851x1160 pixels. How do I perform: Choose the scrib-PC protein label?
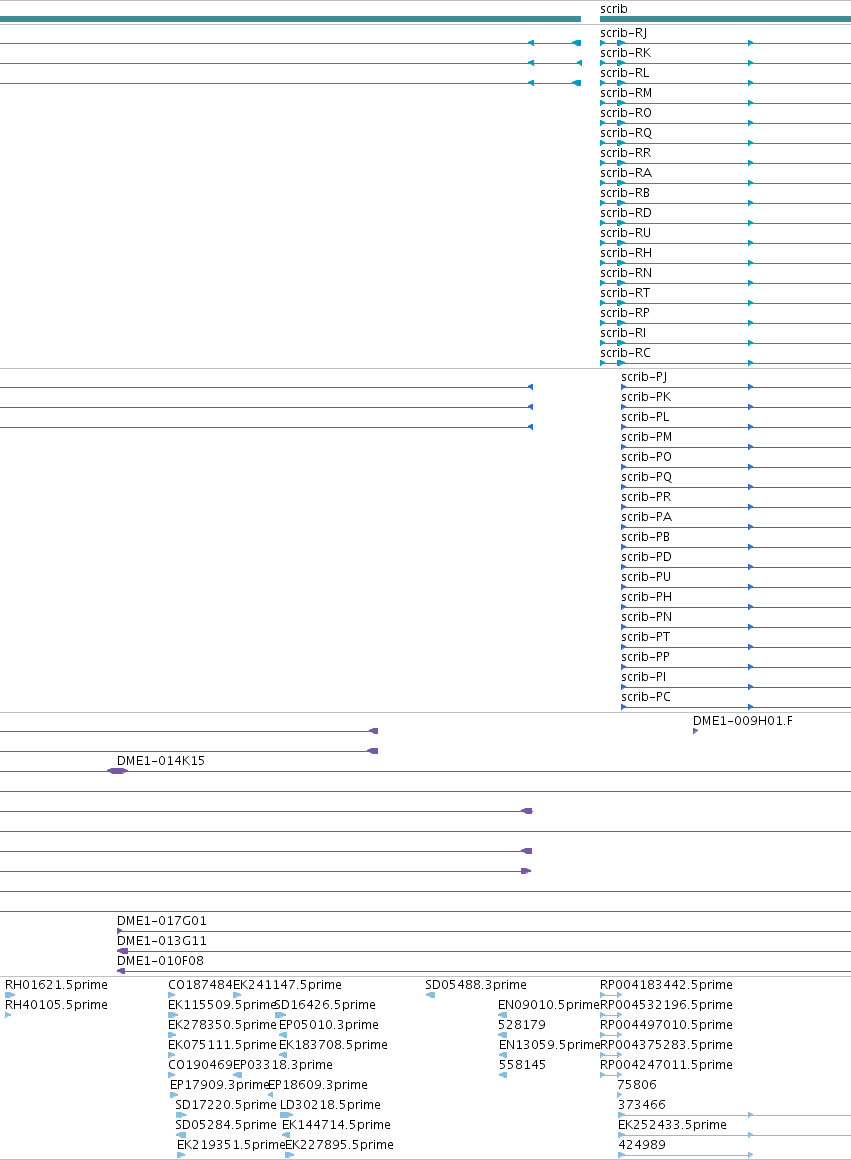pos(646,696)
